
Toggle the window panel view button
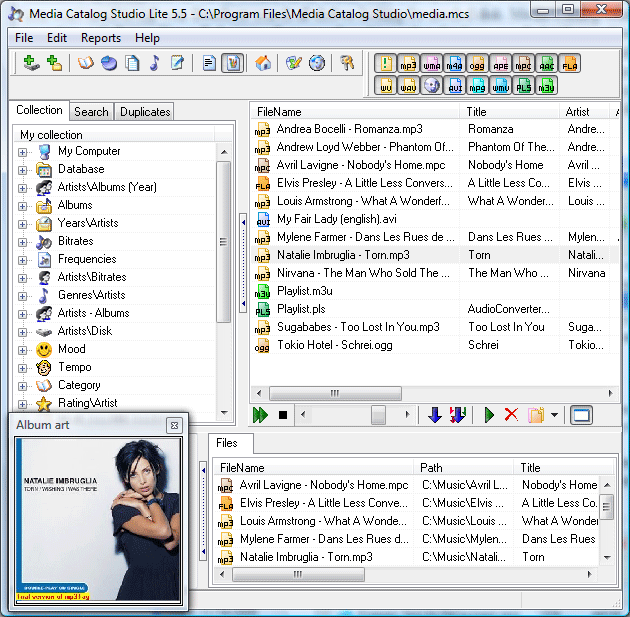click(x=581, y=415)
